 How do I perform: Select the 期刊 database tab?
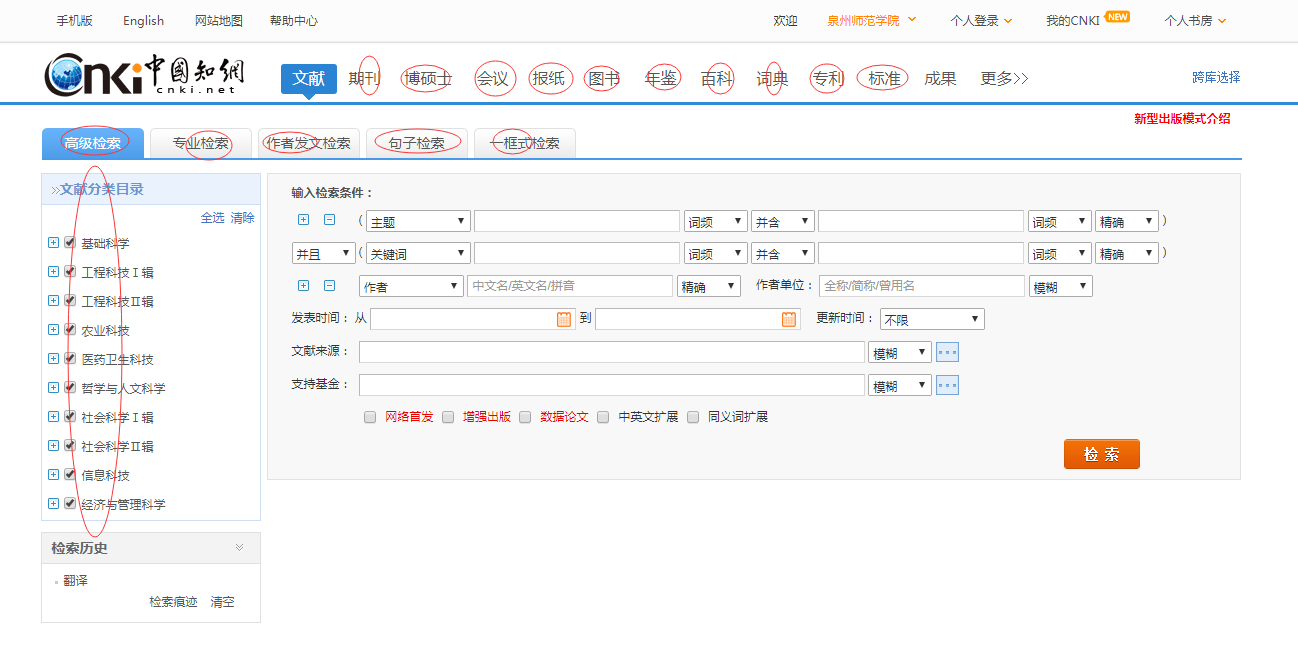364,78
